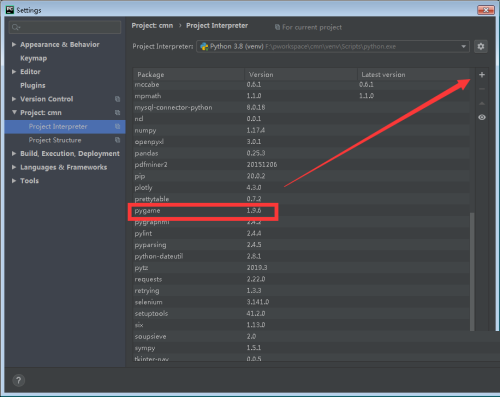500x397 pixels.
Task: Click the package list vertical scrollbar
Action: click(x=472, y=272)
